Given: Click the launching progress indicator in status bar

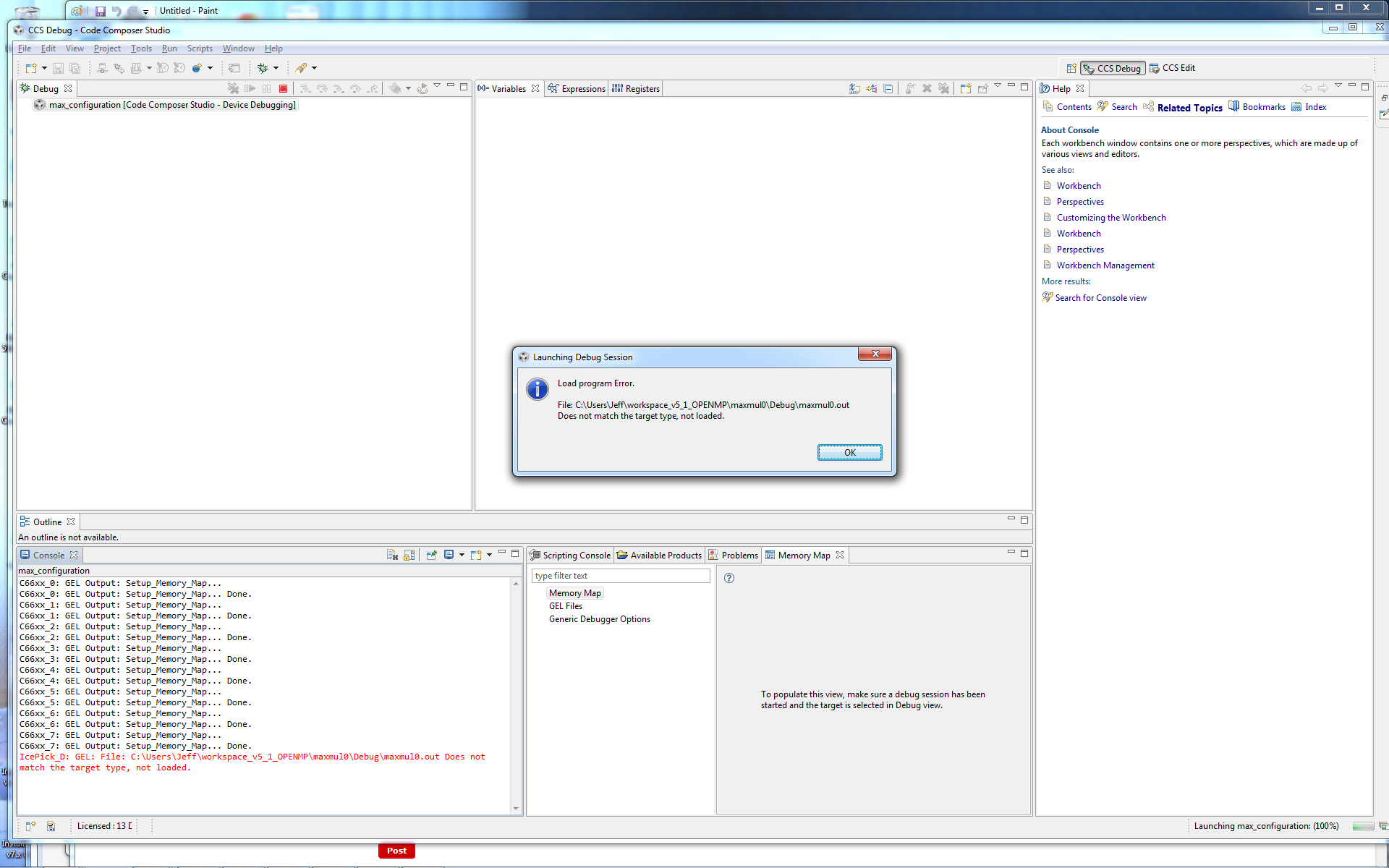Looking at the screenshot, I should point(1362,826).
